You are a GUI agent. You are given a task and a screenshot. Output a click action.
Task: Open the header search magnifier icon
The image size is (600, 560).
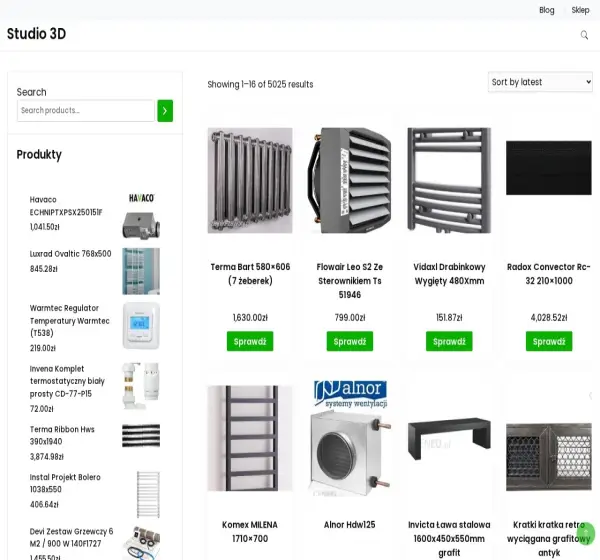click(x=584, y=35)
